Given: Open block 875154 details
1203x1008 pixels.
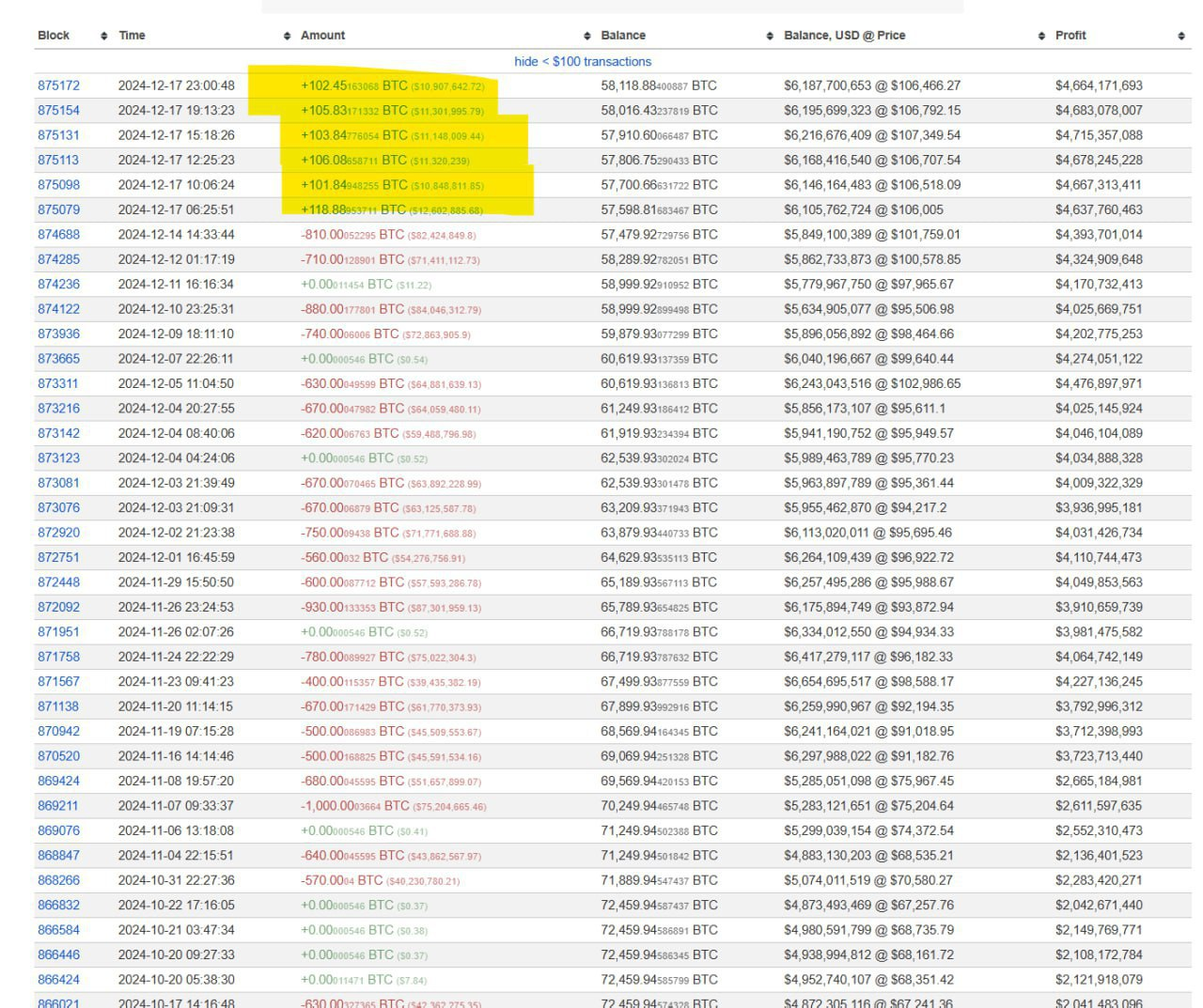Looking at the screenshot, I should (58, 110).
